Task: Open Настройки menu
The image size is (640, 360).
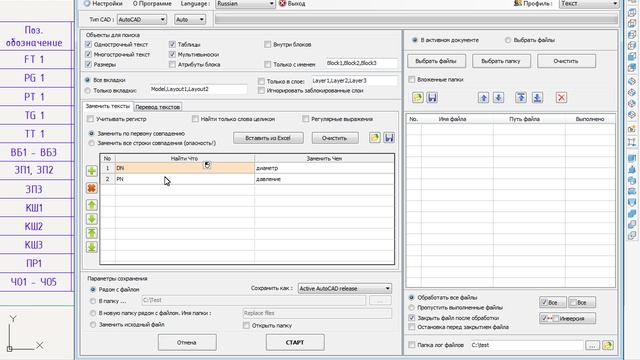Action: (107, 4)
